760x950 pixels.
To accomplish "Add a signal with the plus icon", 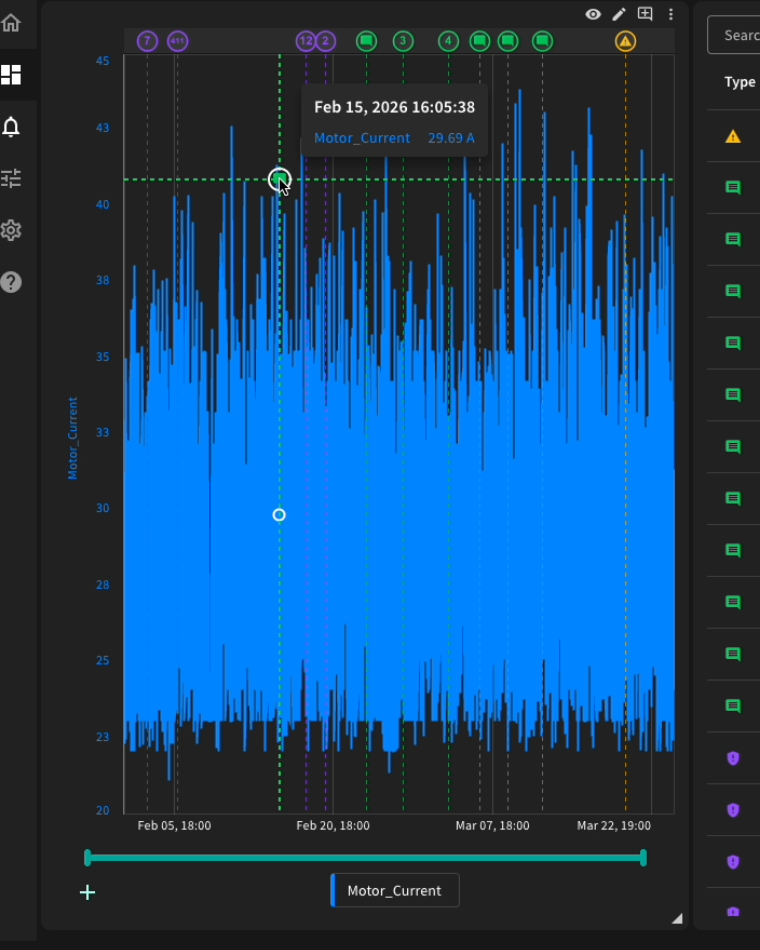I will pos(87,892).
